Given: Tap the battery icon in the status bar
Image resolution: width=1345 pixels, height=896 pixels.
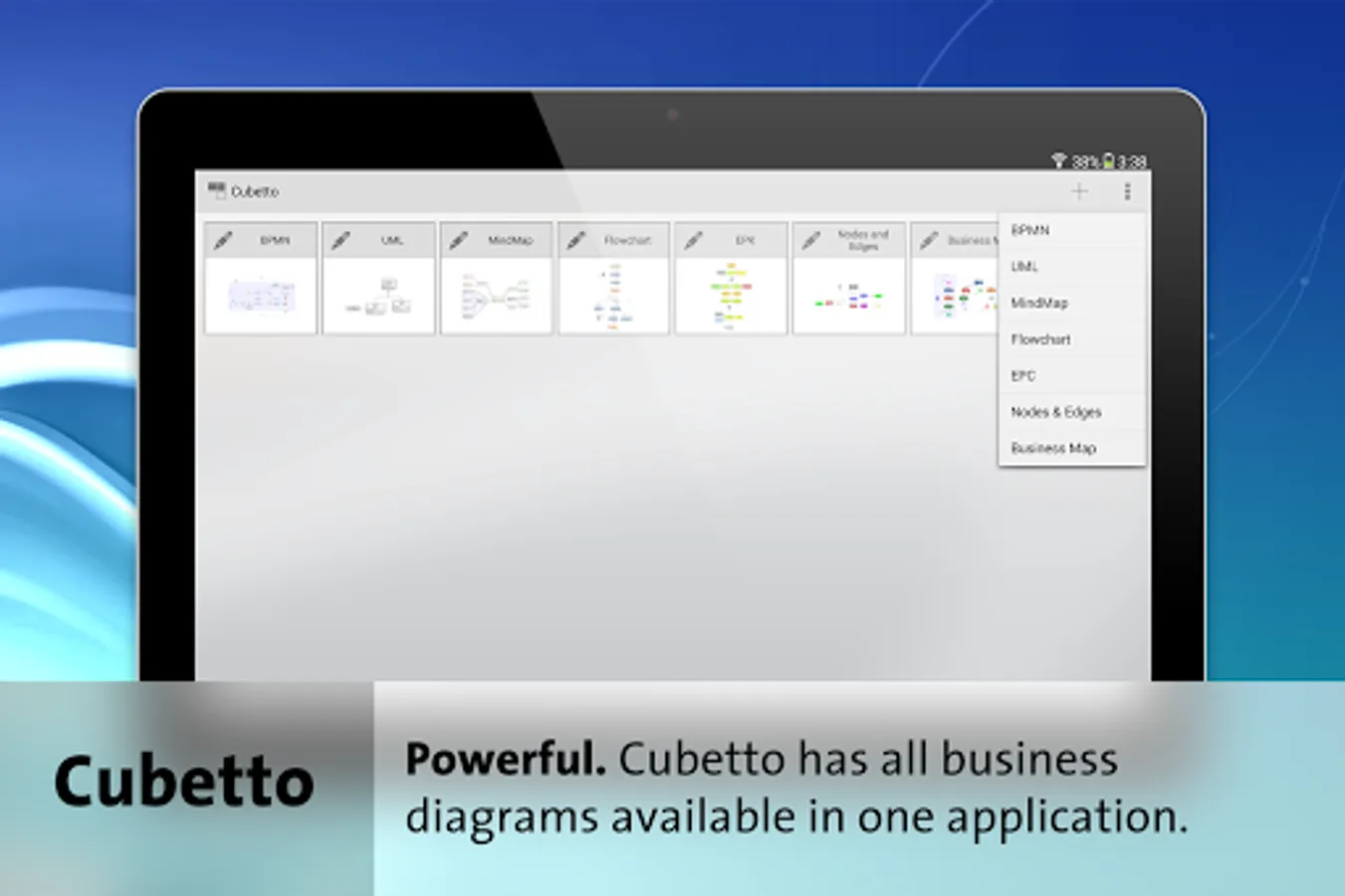Looking at the screenshot, I should (1107, 160).
